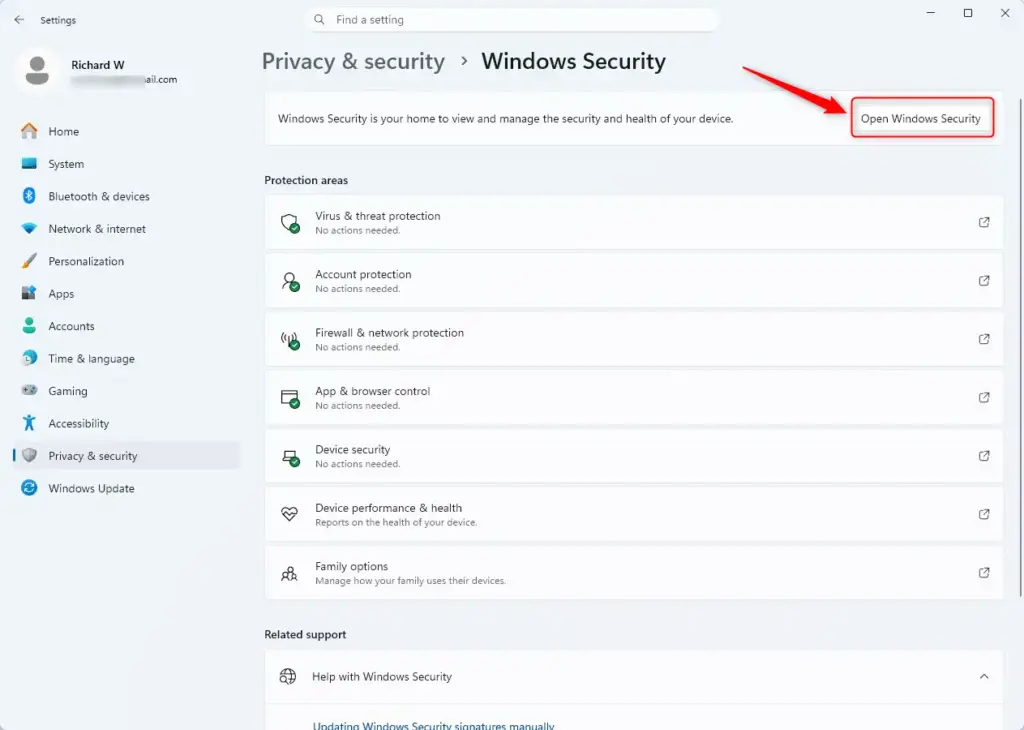Open the Updating Windows Security signatures manually link
The image size is (1024, 730).
[433, 725]
